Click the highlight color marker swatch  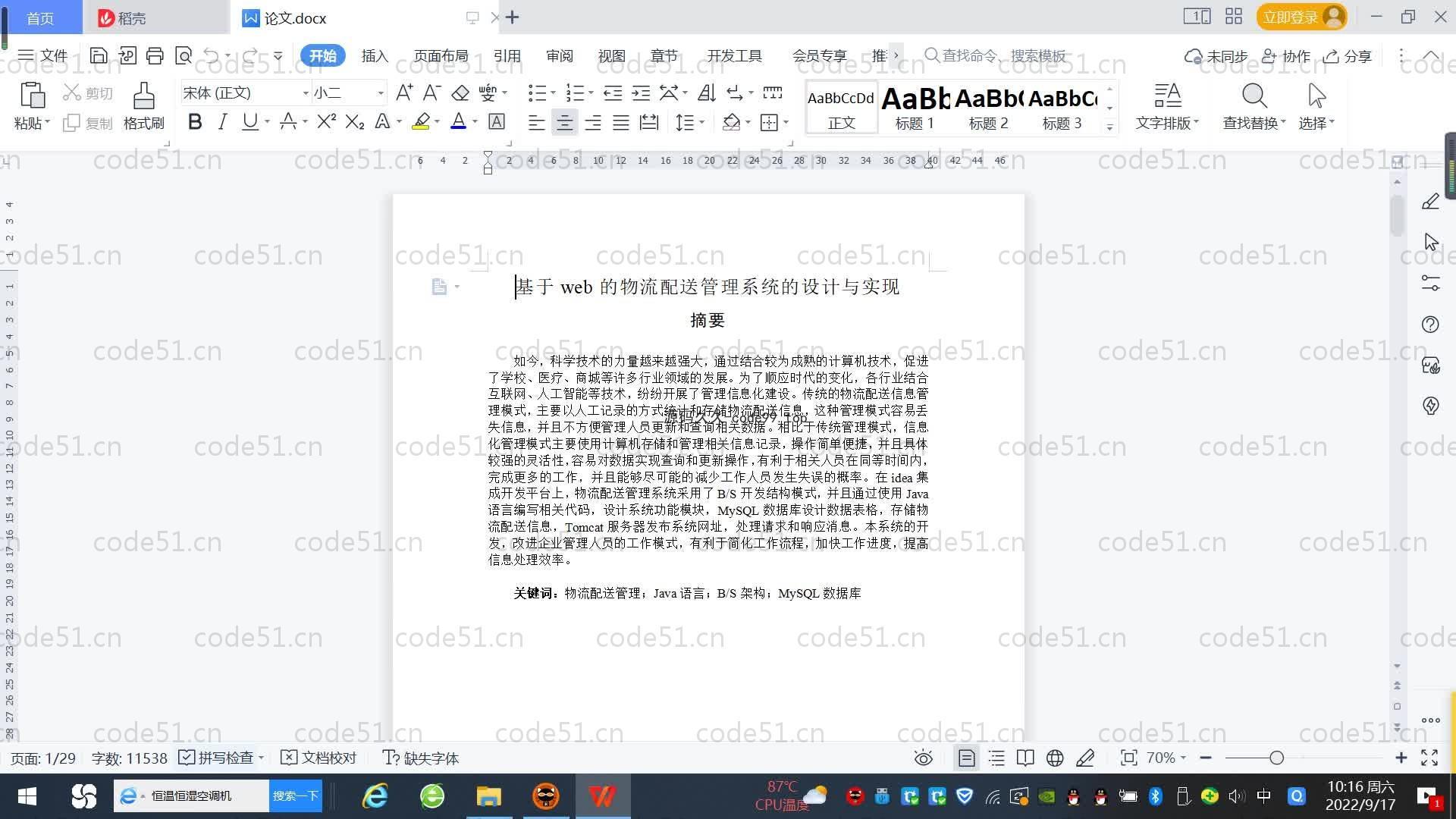click(421, 121)
